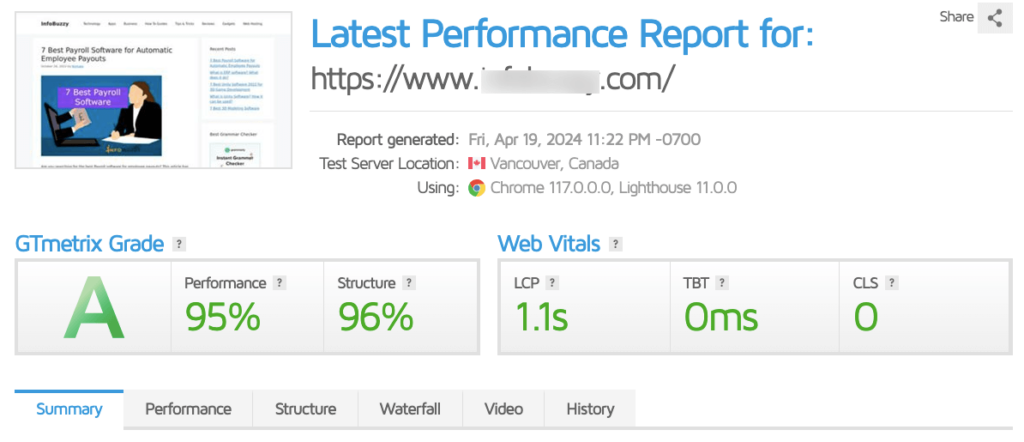This screenshot has height=442, width=1024.
Task: Click the Performance score help icon
Action: pos(280,283)
